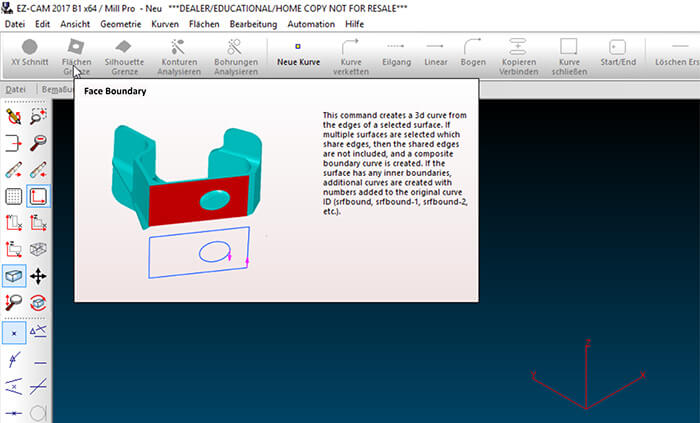
Task: Click Kurve schließen in the toolbar
Action: (x=568, y=55)
